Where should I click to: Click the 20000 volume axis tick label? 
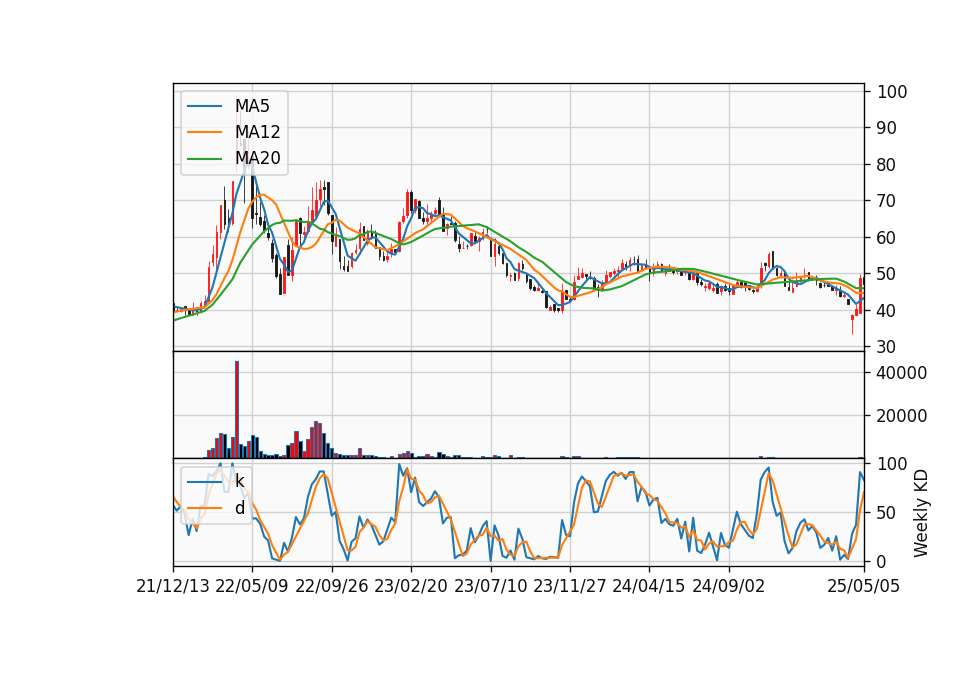(x=902, y=416)
